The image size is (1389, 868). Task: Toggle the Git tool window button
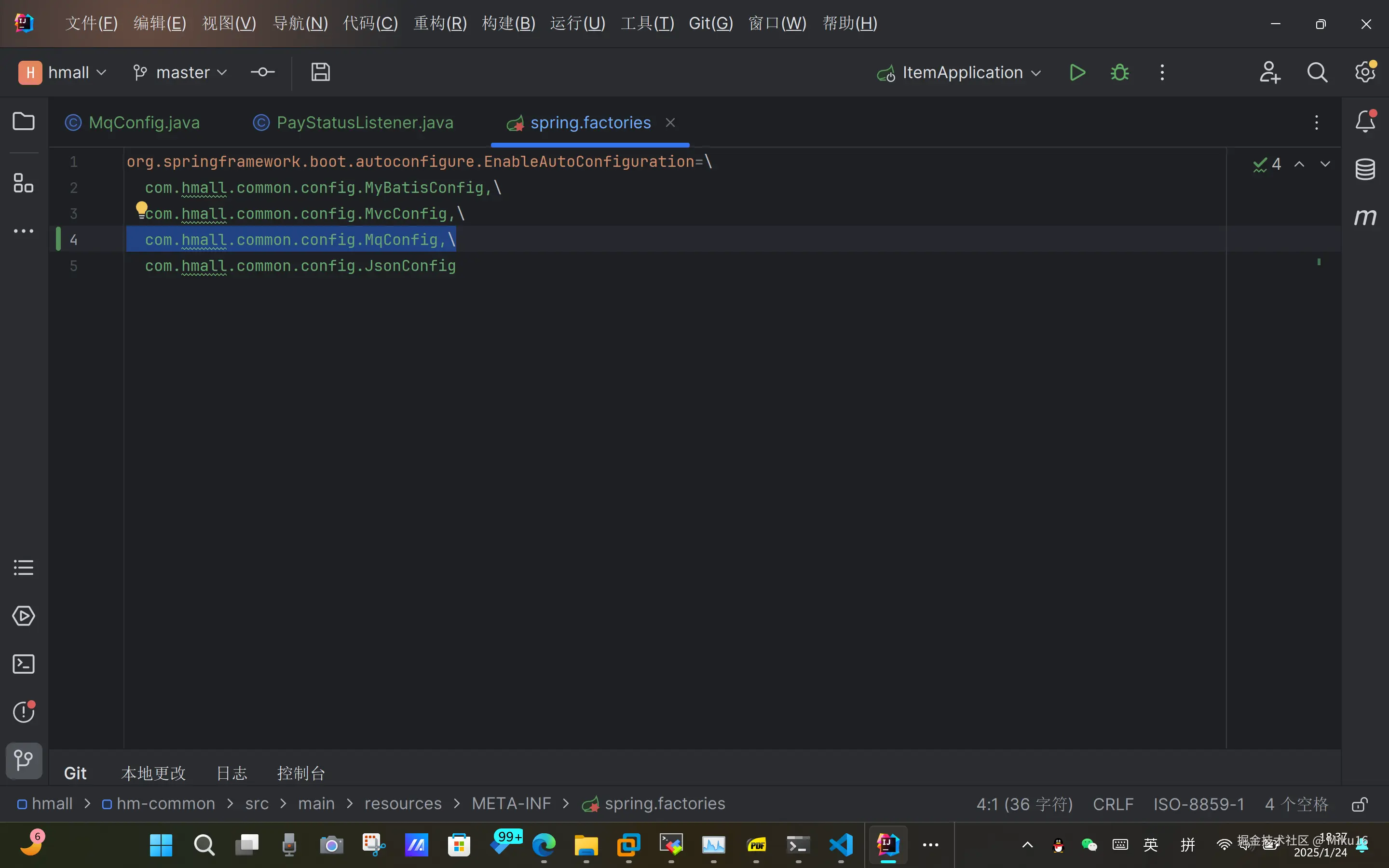[24, 760]
